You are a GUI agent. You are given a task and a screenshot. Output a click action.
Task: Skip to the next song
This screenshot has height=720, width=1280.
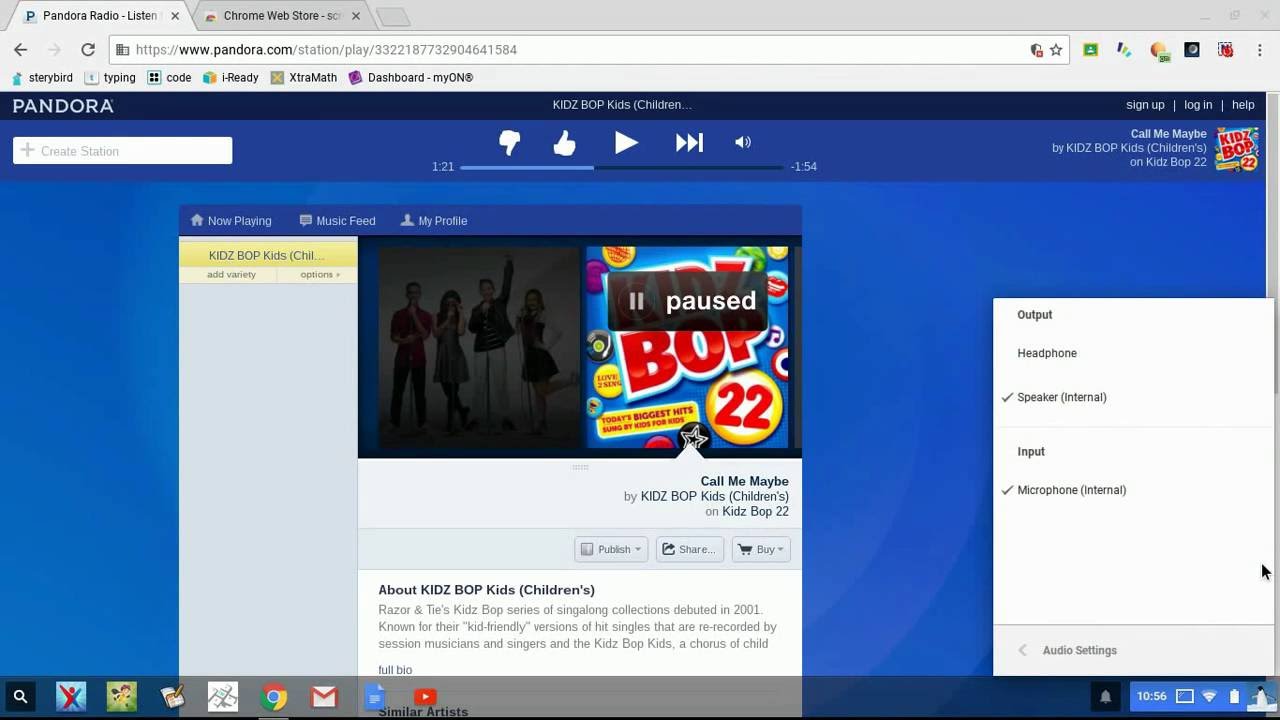(x=689, y=143)
